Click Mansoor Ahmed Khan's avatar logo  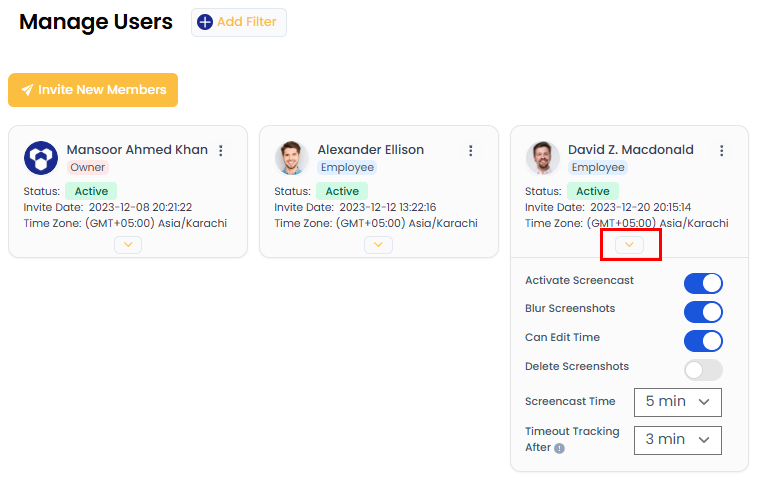coord(41,158)
